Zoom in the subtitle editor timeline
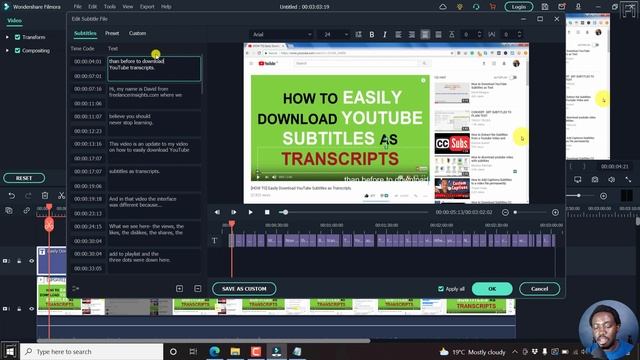This screenshot has width=640, height=360. pyautogui.click(x=555, y=212)
